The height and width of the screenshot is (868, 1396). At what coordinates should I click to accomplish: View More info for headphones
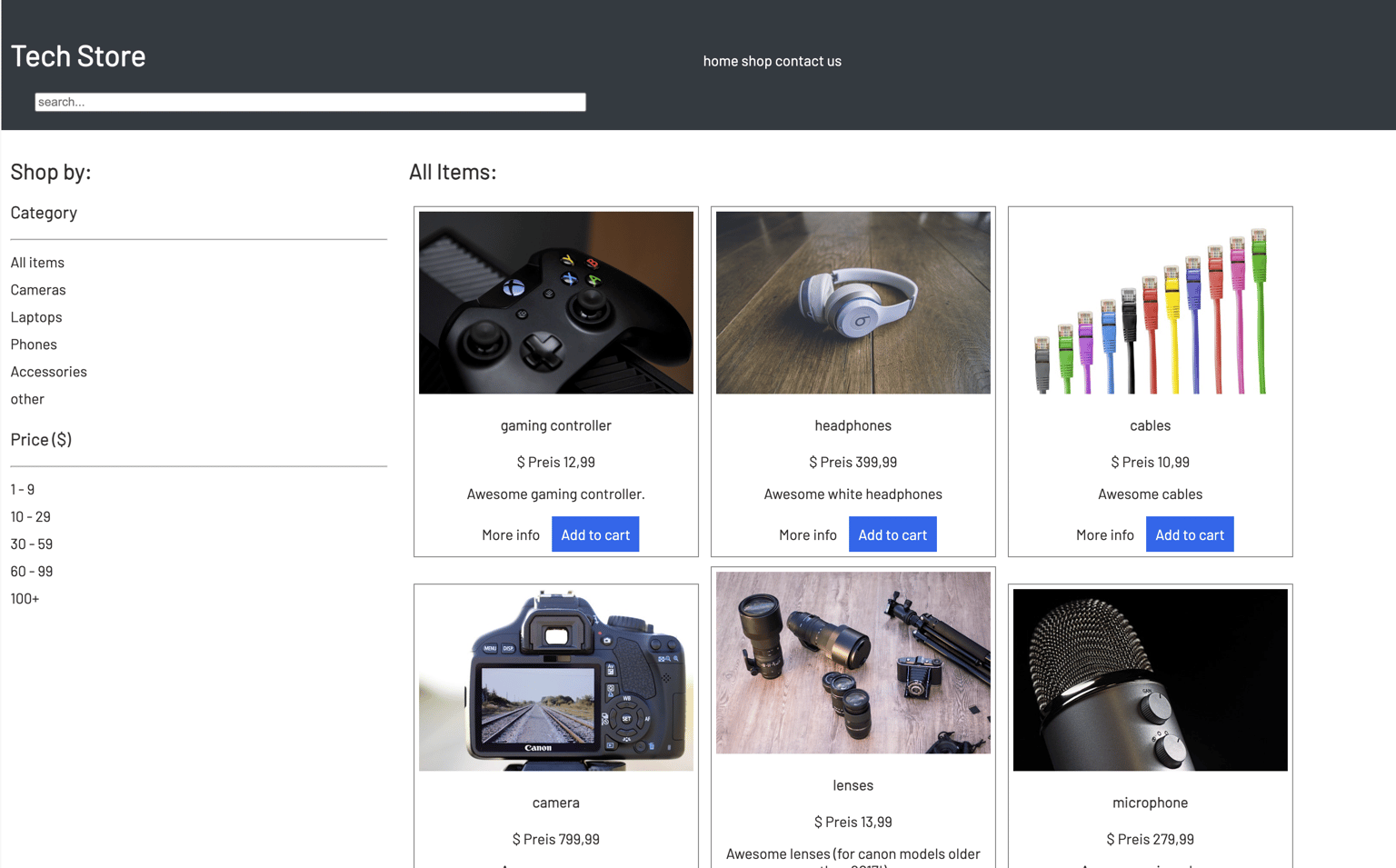tap(808, 534)
